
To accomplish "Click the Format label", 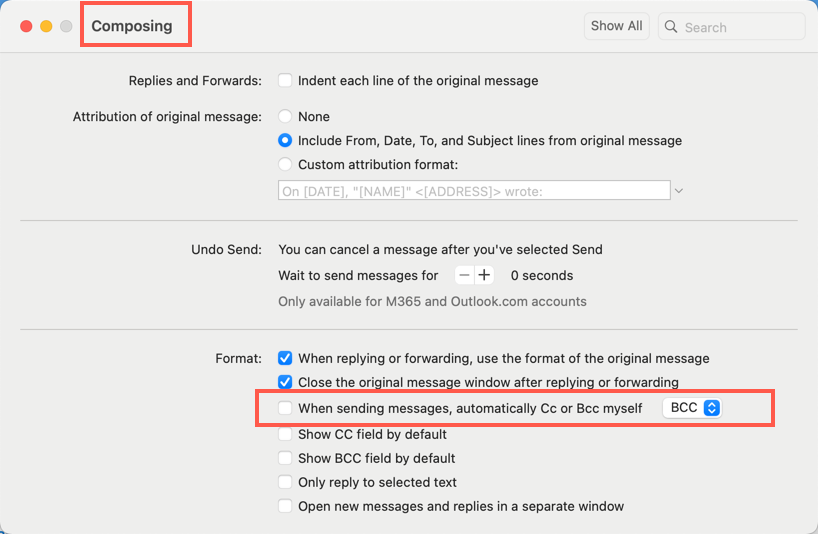I will 238,358.
